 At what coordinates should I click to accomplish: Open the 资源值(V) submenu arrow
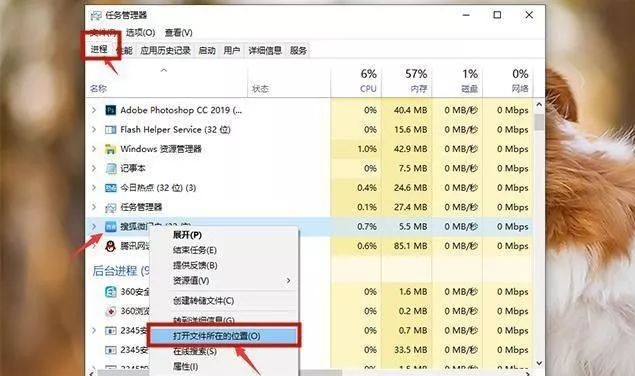click(x=288, y=280)
